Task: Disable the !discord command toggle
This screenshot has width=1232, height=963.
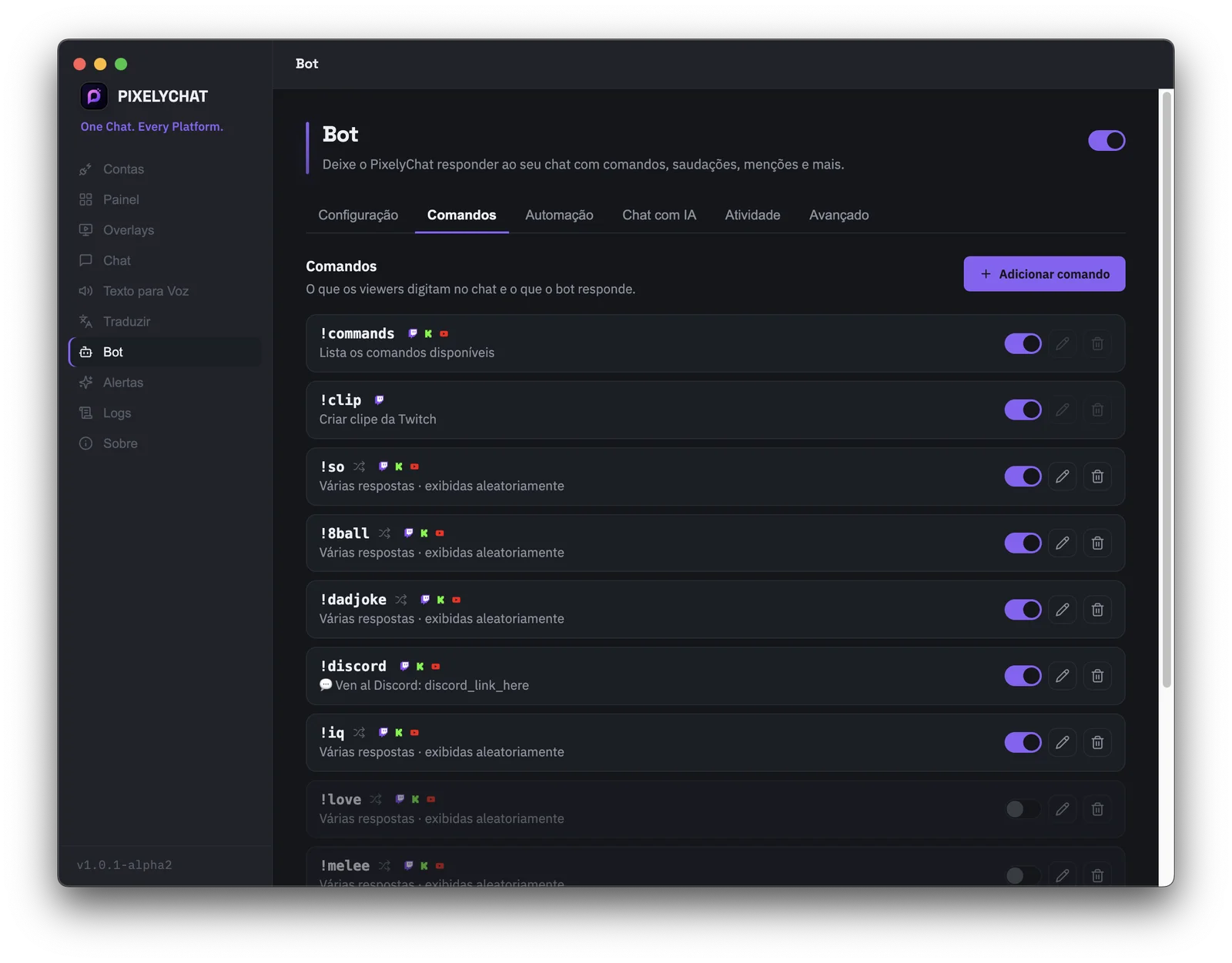Action: [1023, 676]
